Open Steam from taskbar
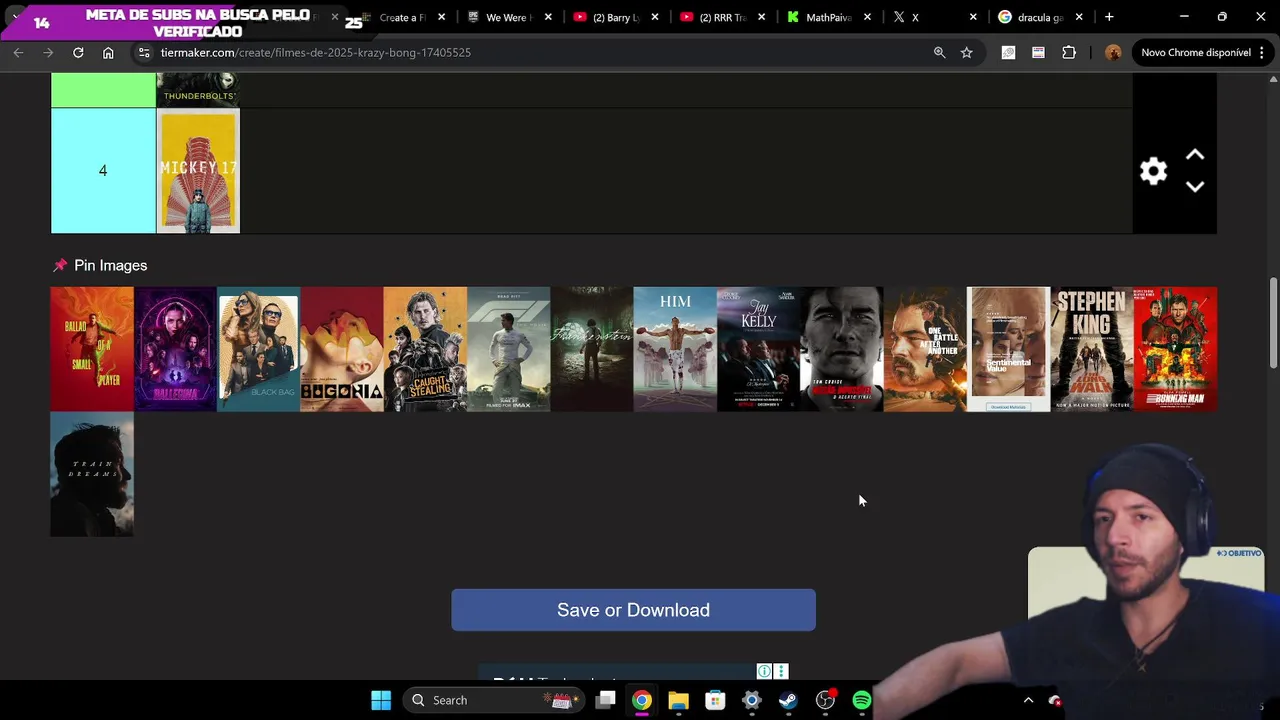Viewport: 1280px width, 720px height. (788, 700)
